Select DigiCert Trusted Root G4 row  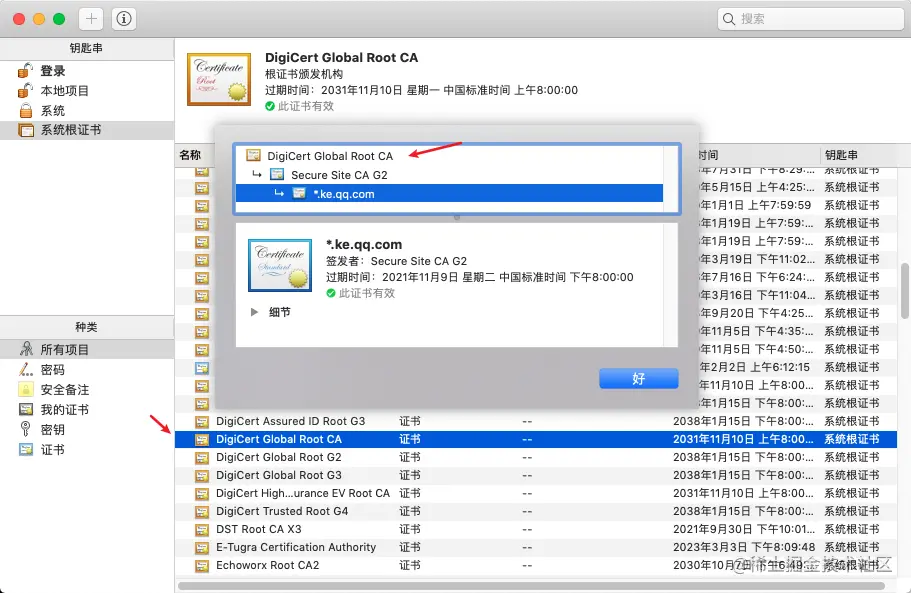point(536,511)
